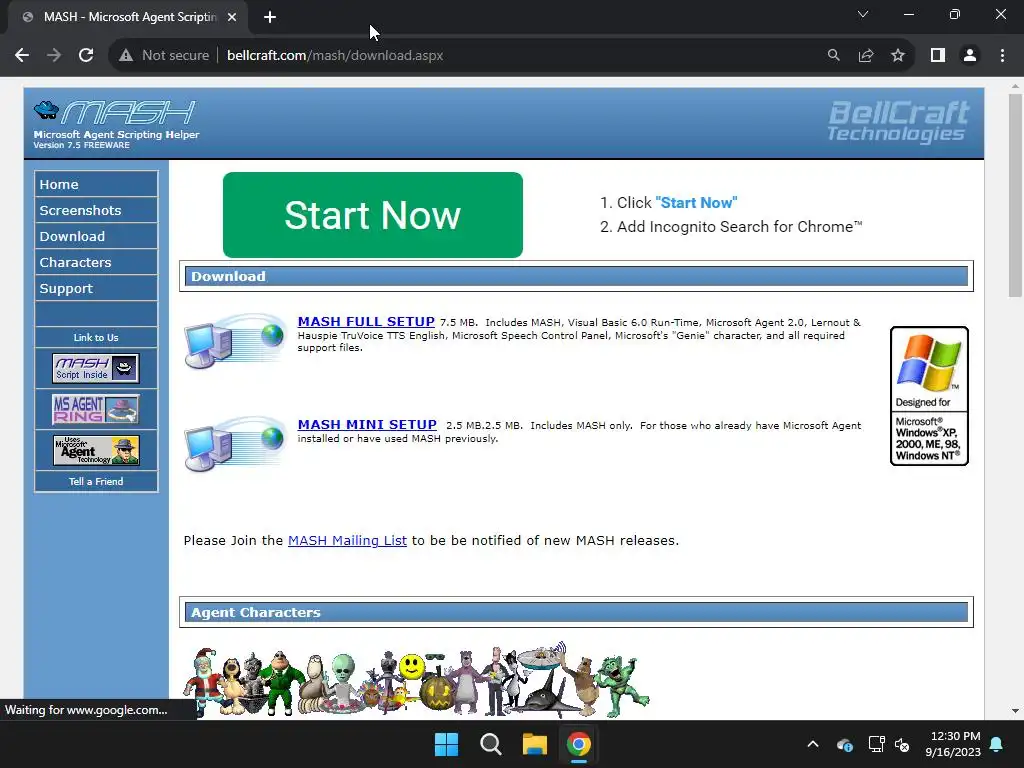This screenshot has width=1024, height=768.
Task: Open the zoom magnifier in address bar
Action: click(x=833, y=56)
